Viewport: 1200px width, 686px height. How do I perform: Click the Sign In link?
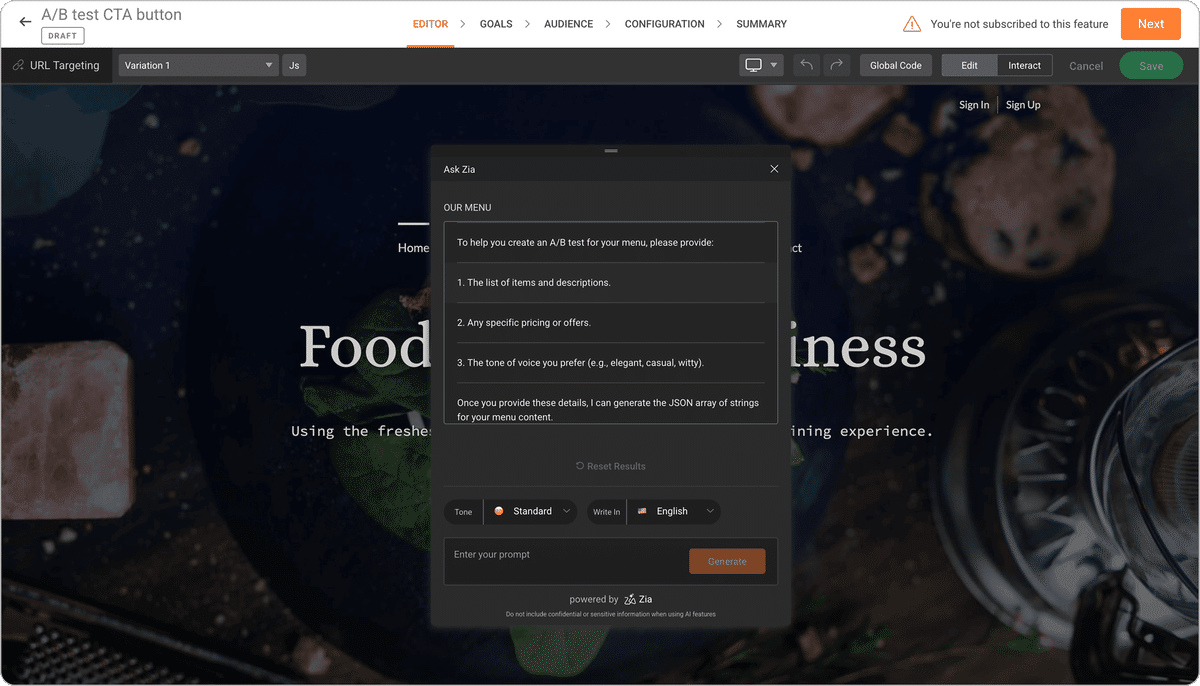click(974, 105)
